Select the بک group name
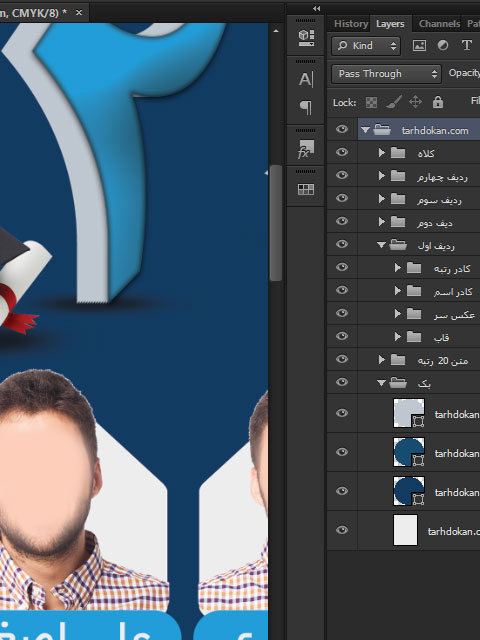The width and height of the screenshot is (480, 640). point(424,384)
